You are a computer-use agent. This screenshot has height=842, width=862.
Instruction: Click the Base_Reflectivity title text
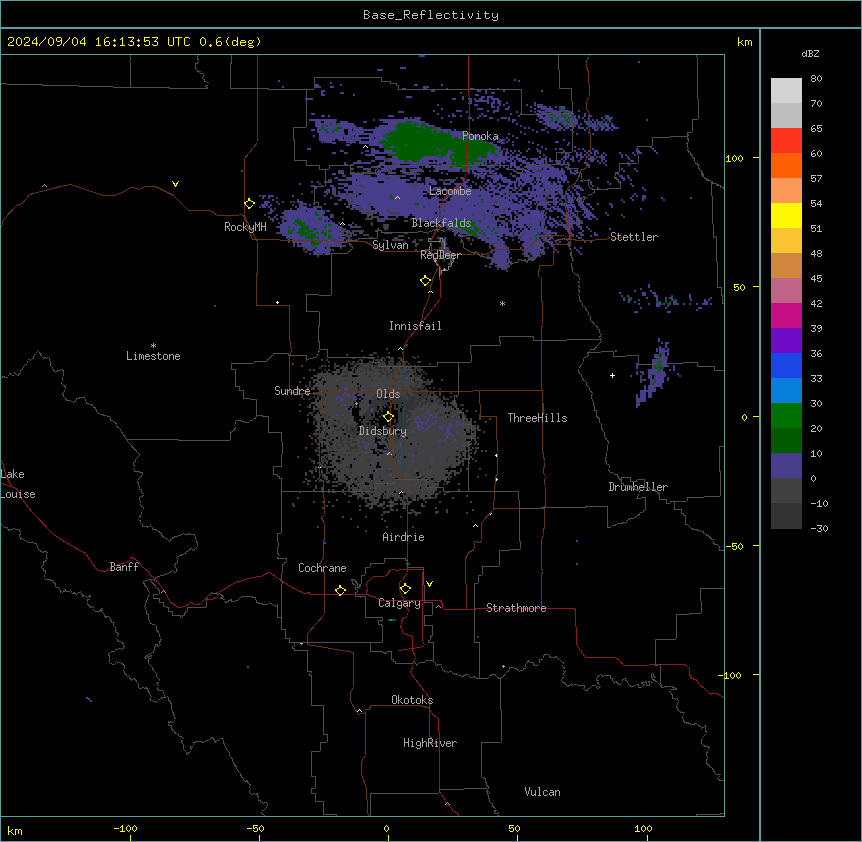(431, 15)
